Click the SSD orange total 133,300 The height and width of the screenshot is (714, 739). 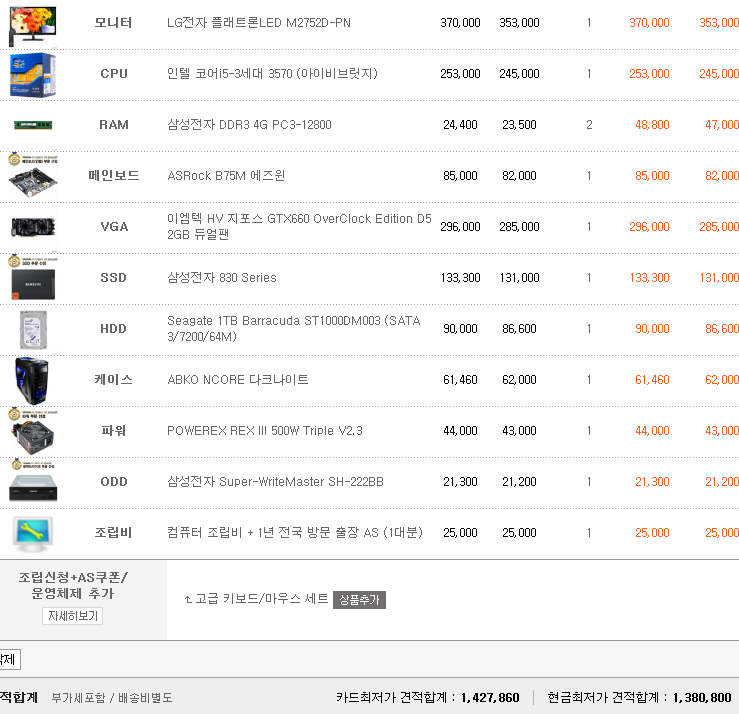649,278
